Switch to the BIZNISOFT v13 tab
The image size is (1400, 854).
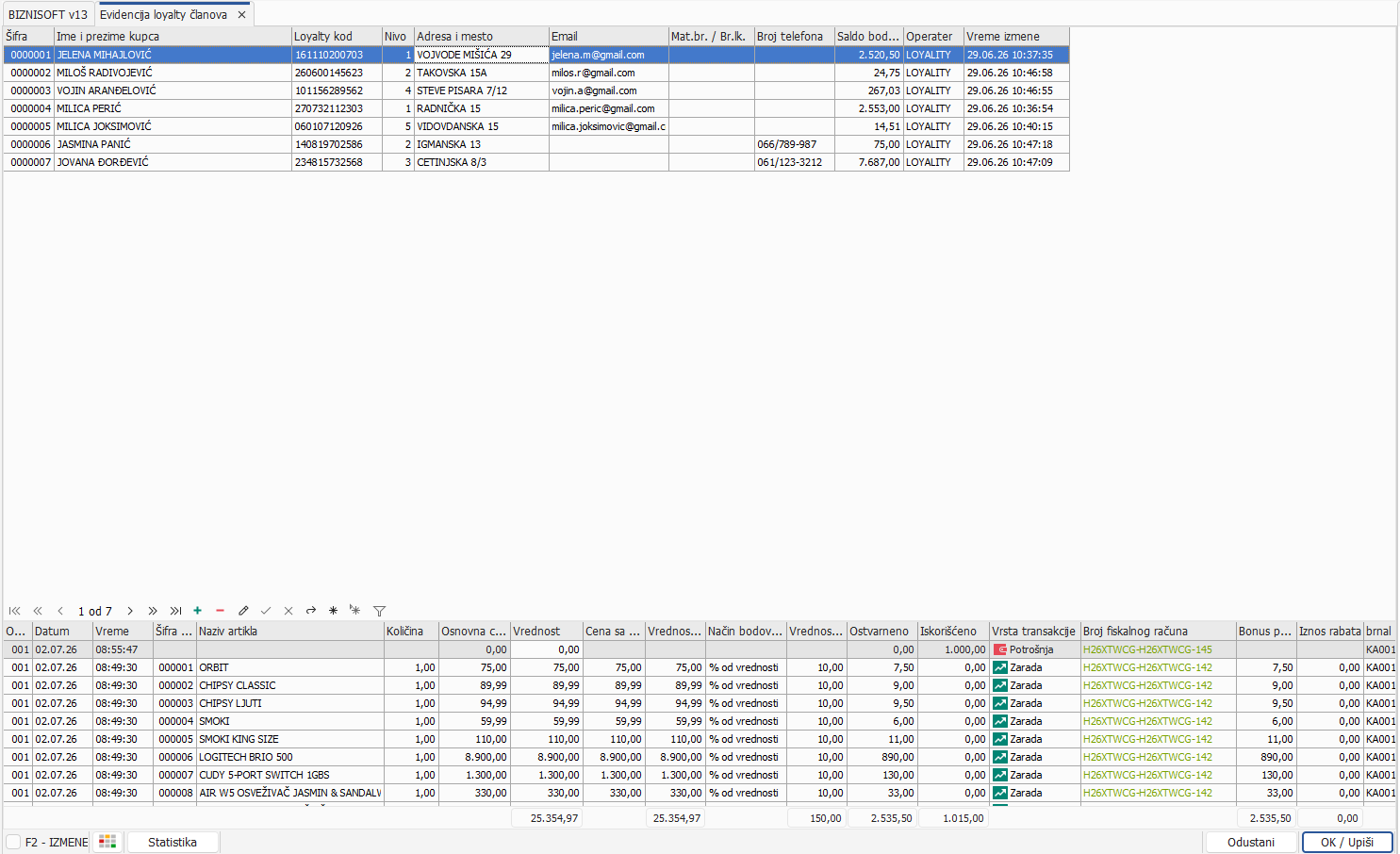[48, 14]
